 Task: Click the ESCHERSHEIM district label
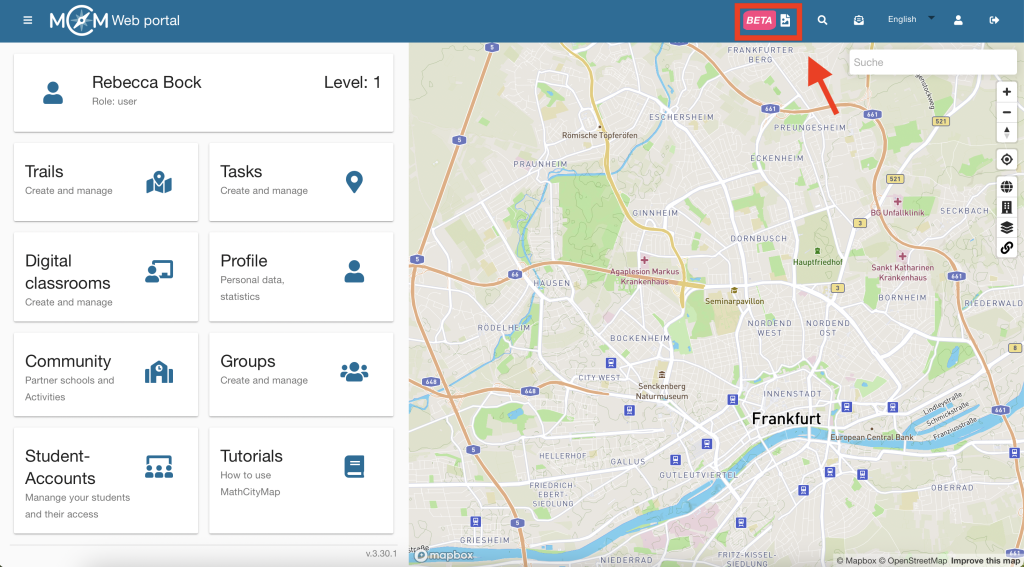pos(682,117)
